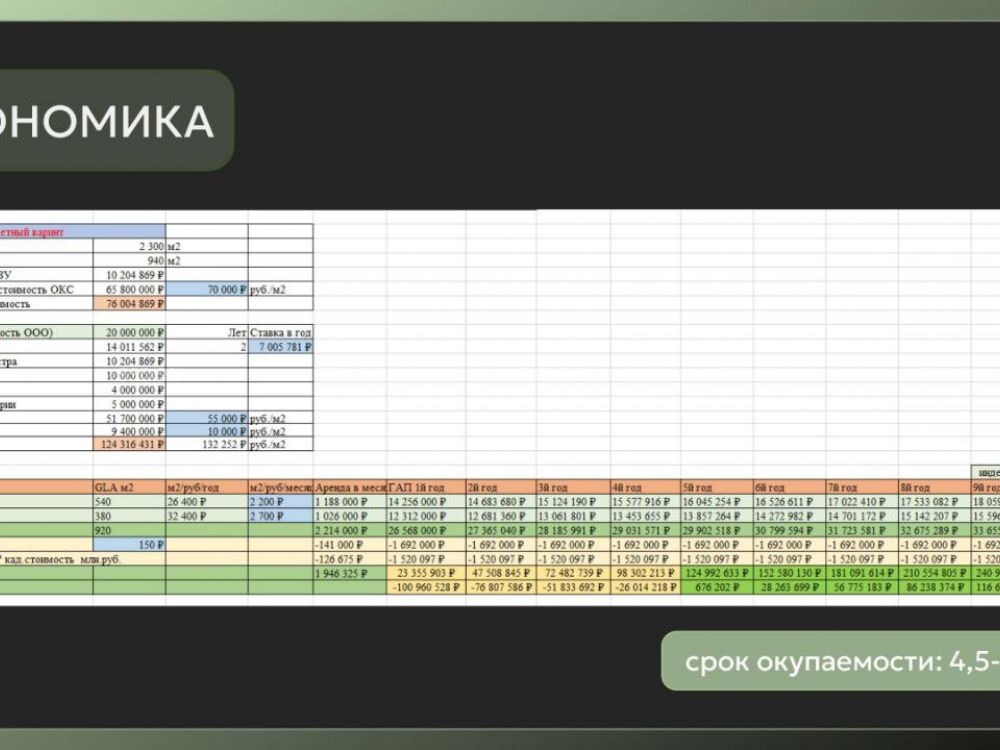Viewport: 1000px width, 750px height.
Task: Select the '5й год' column header
Action: (x=717, y=487)
